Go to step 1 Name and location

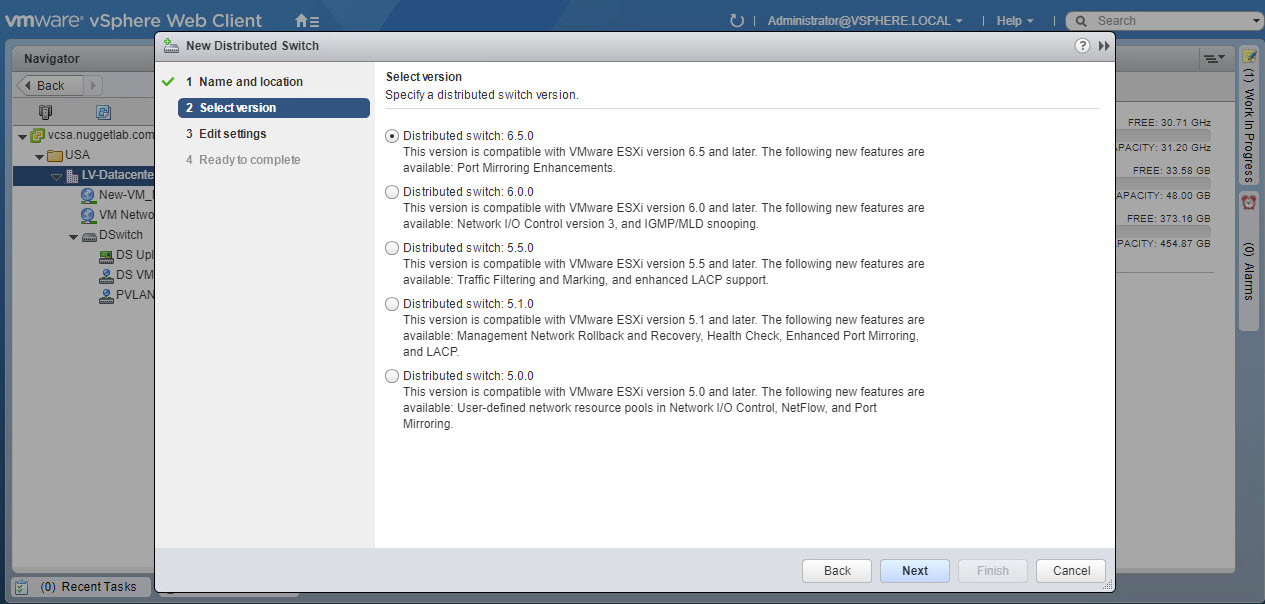pos(250,82)
